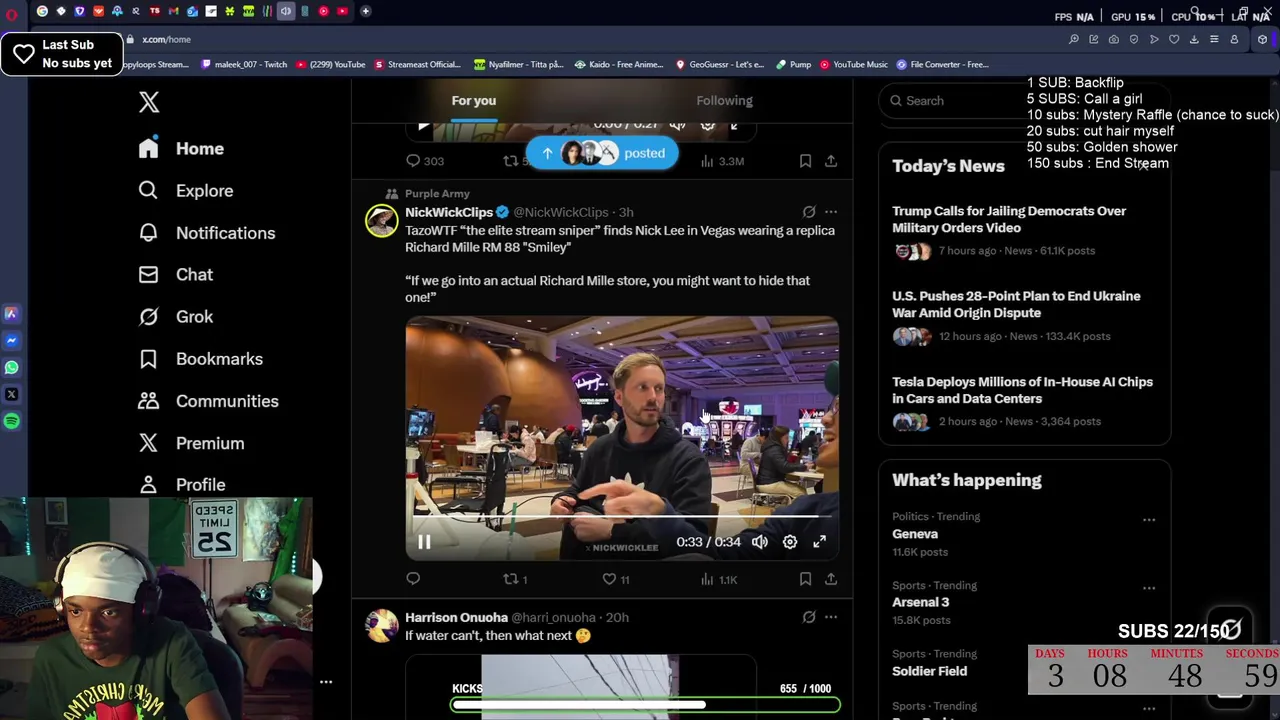Open more options for Arsenal 3 trend
The image size is (1280, 720).
click(x=1149, y=589)
